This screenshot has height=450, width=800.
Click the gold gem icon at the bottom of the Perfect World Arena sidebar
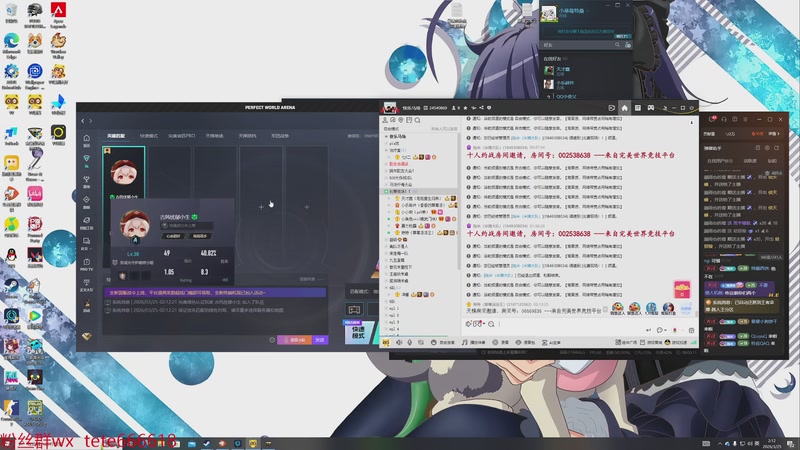click(87, 336)
